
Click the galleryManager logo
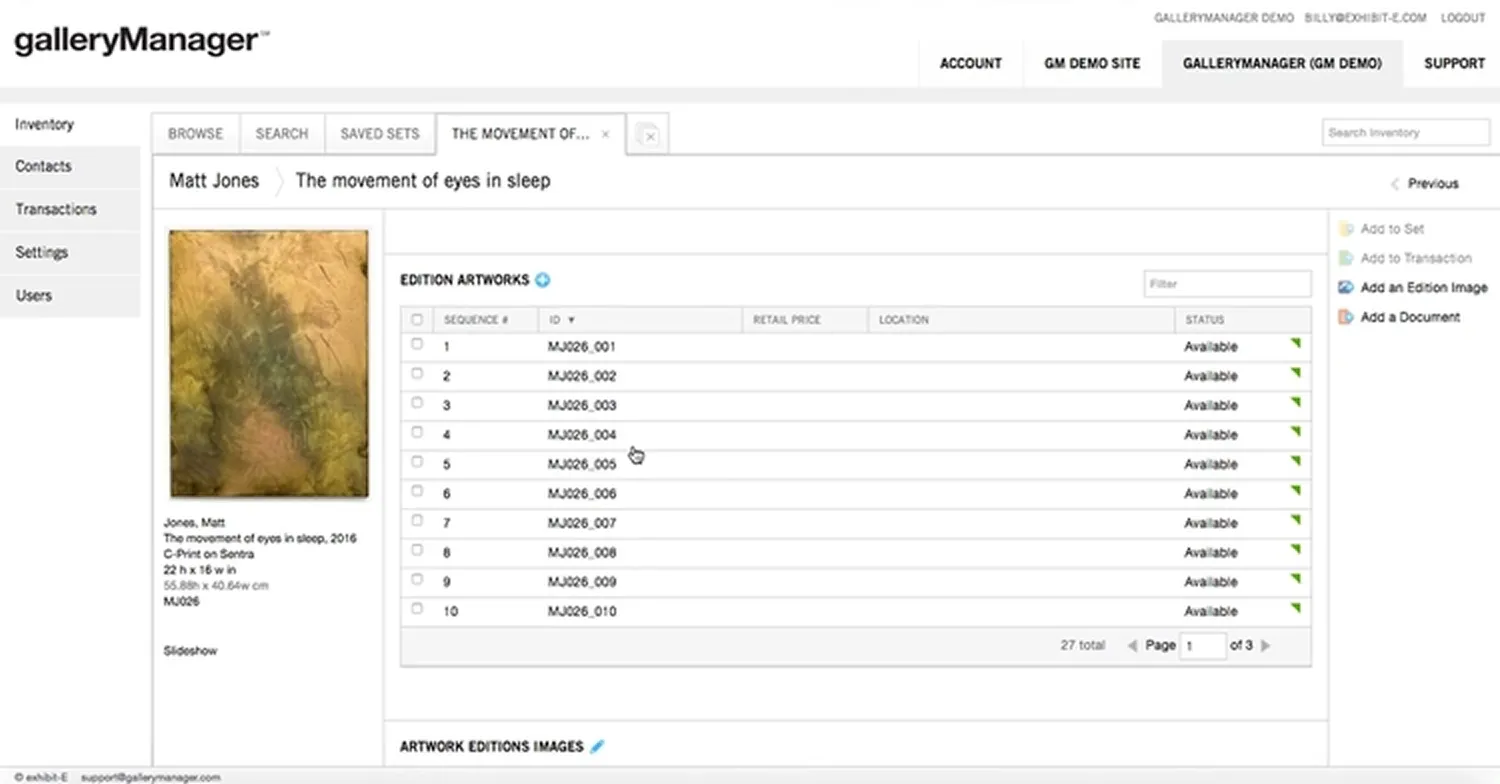coord(141,41)
